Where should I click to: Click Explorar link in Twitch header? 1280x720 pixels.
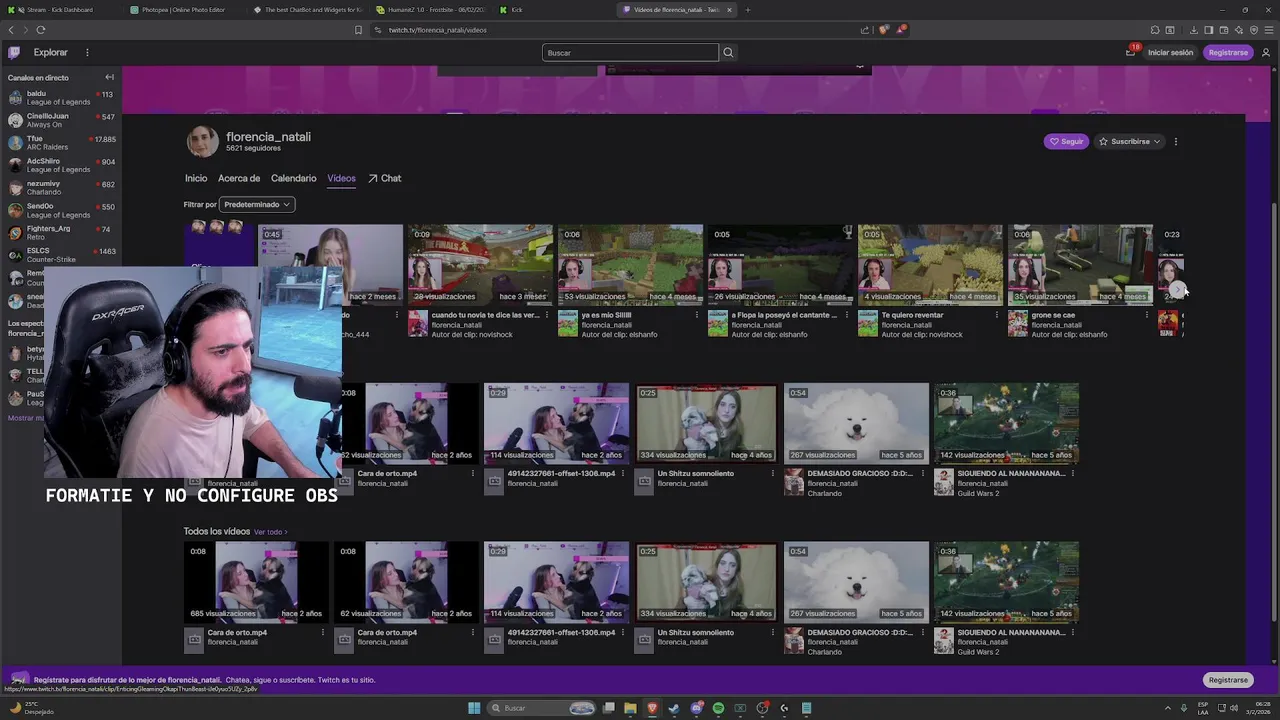[x=51, y=52]
